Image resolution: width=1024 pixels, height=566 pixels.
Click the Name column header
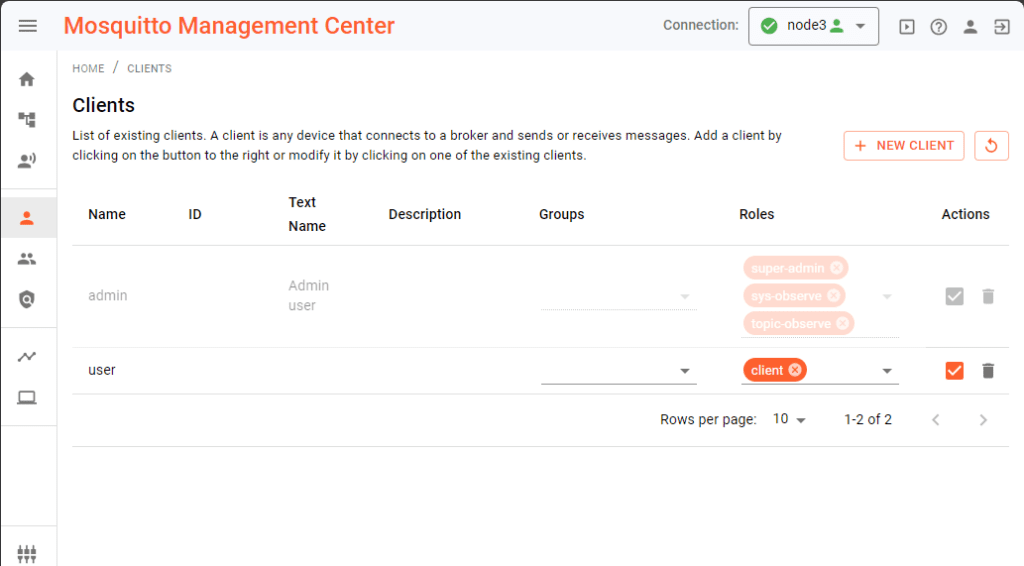pos(107,214)
